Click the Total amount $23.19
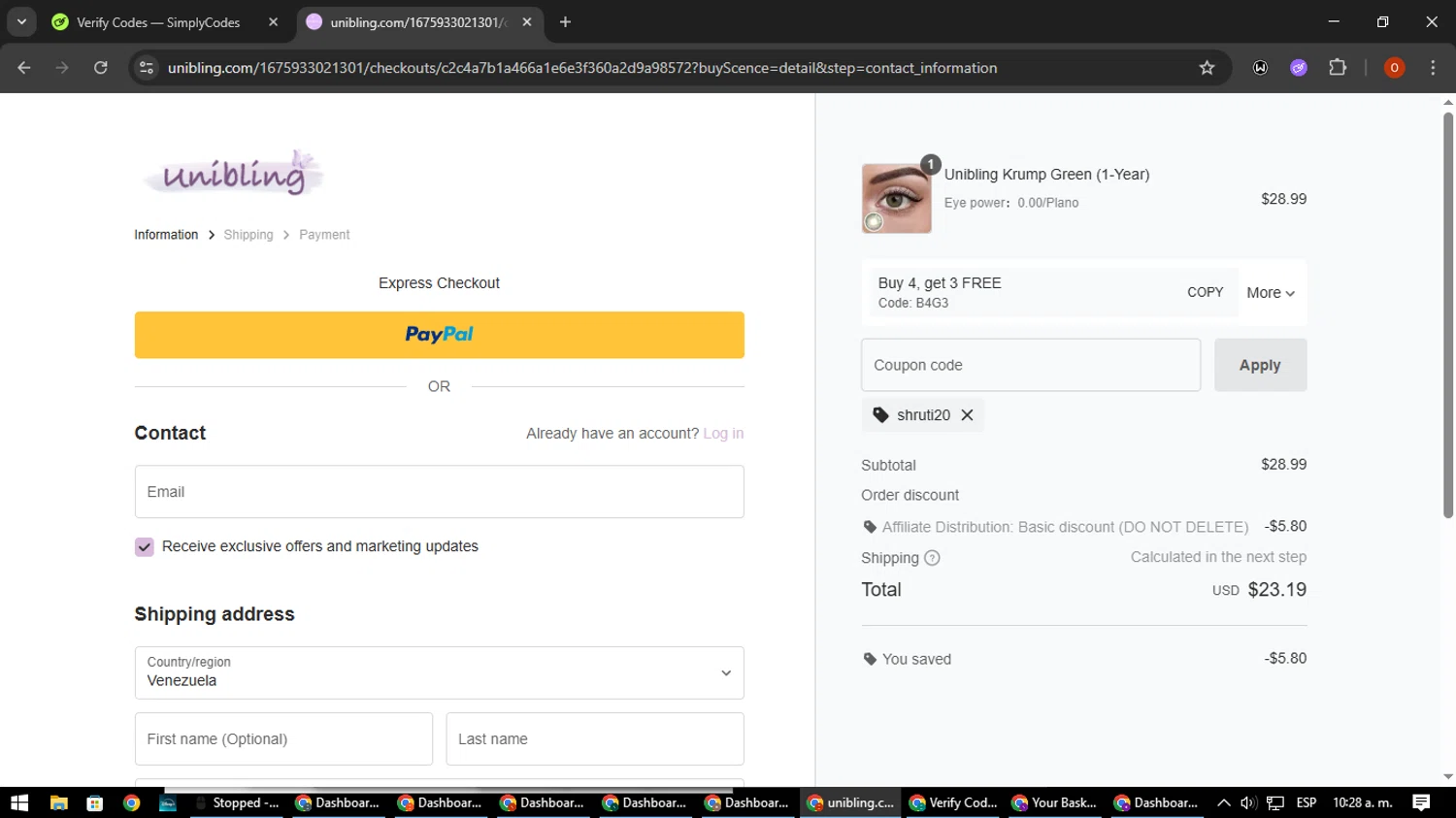The image size is (1456, 818). tap(1277, 590)
